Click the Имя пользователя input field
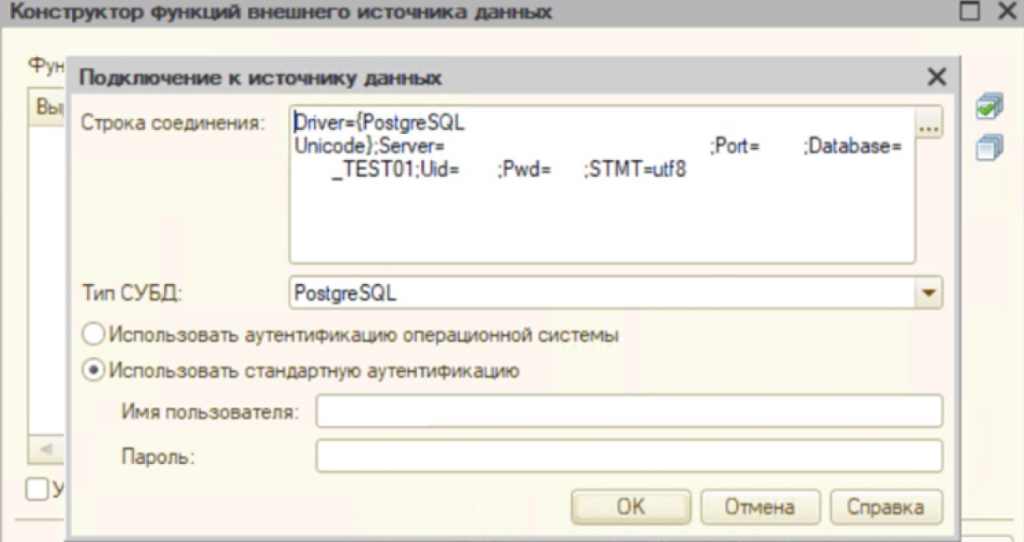 click(629, 411)
